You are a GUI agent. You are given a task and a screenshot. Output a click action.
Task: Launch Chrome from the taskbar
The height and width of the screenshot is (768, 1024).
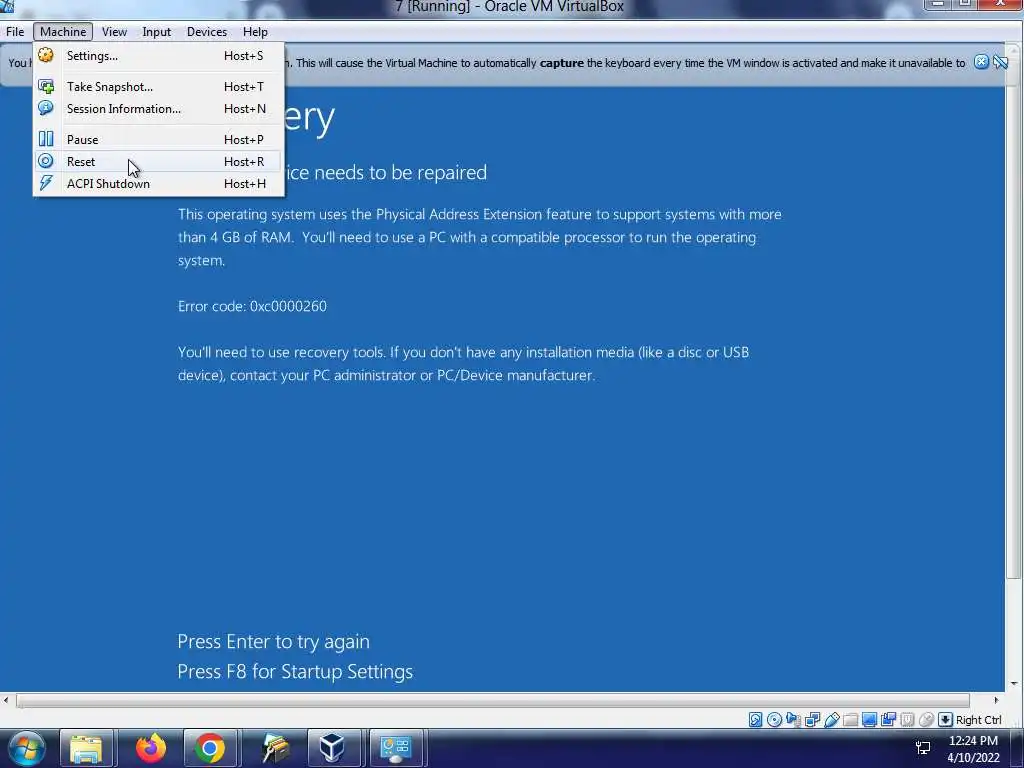coord(210,748)
